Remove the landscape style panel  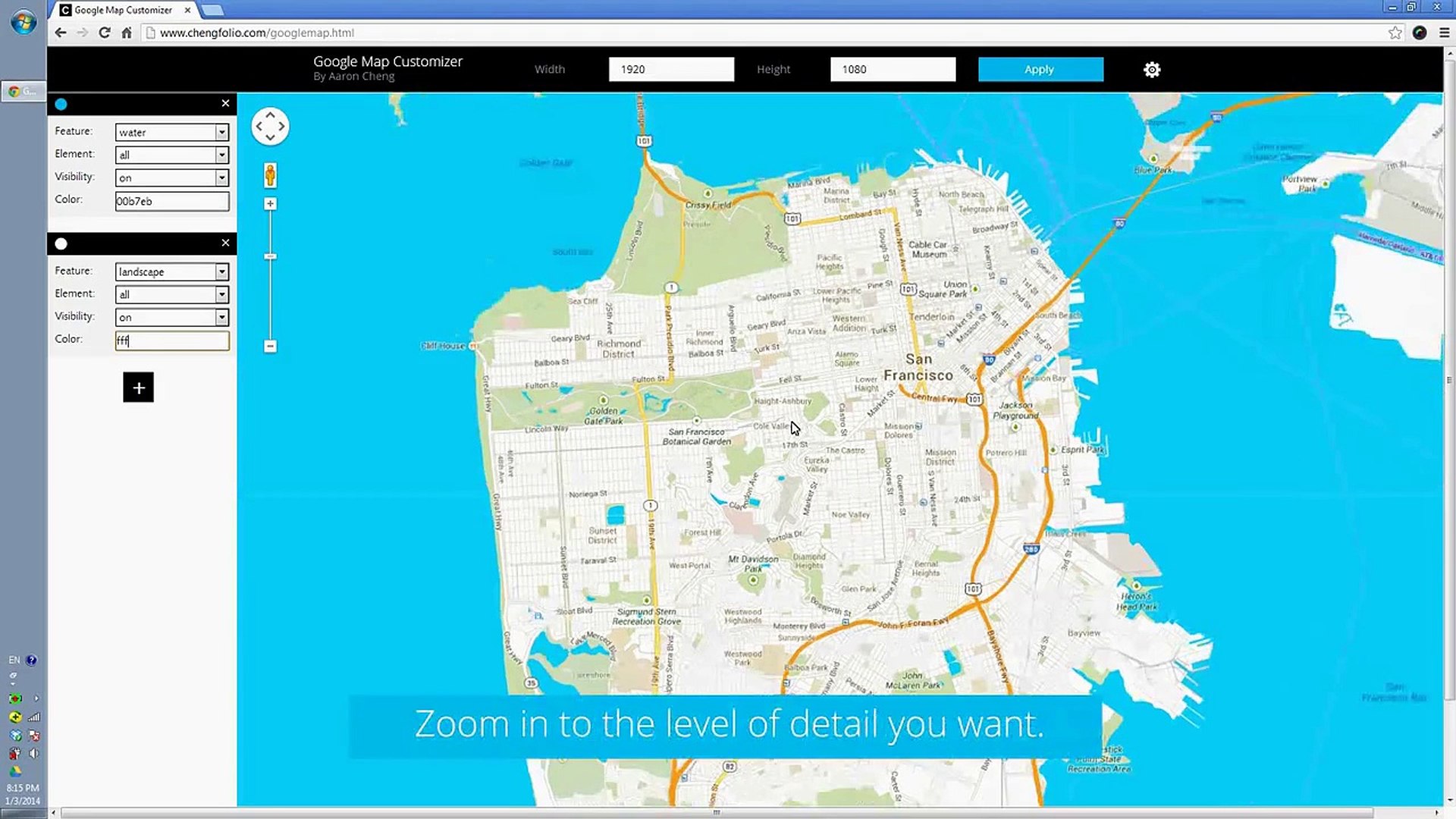point(225,243)
